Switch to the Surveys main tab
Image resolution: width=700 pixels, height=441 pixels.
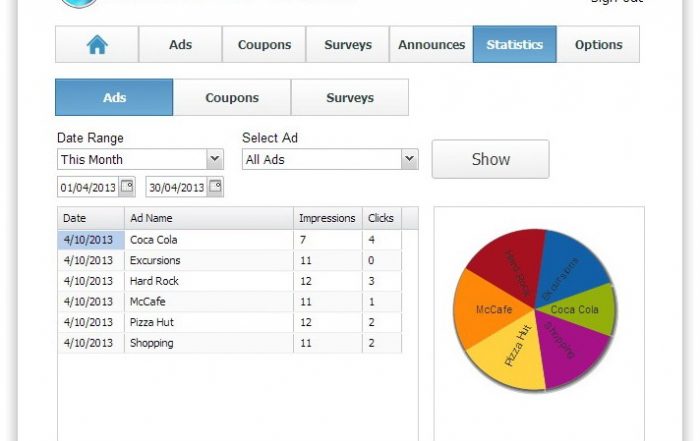[348, 44]
